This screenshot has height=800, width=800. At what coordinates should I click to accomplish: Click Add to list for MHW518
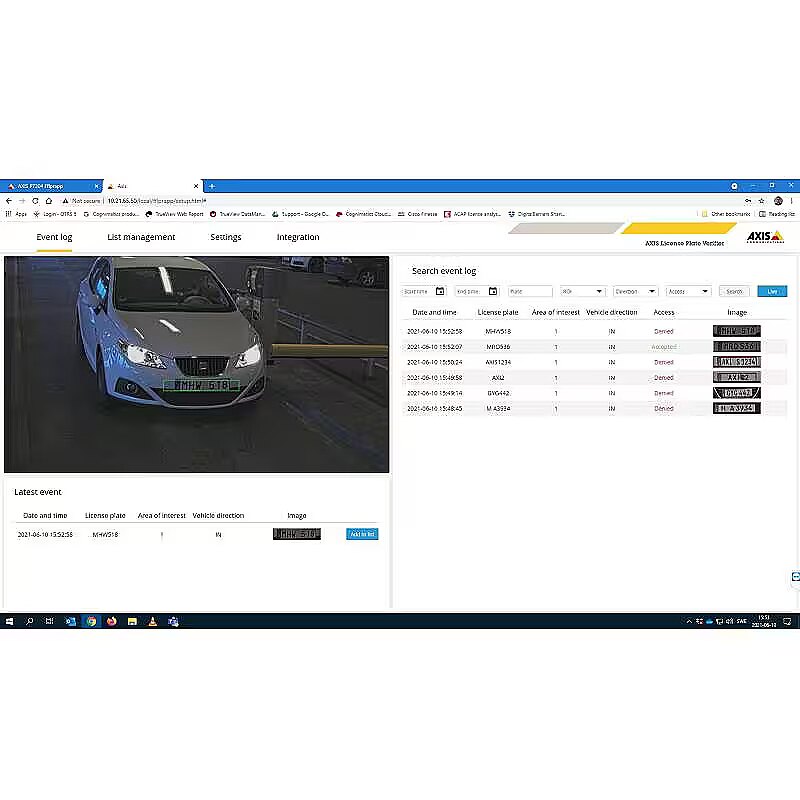point(362,534)
